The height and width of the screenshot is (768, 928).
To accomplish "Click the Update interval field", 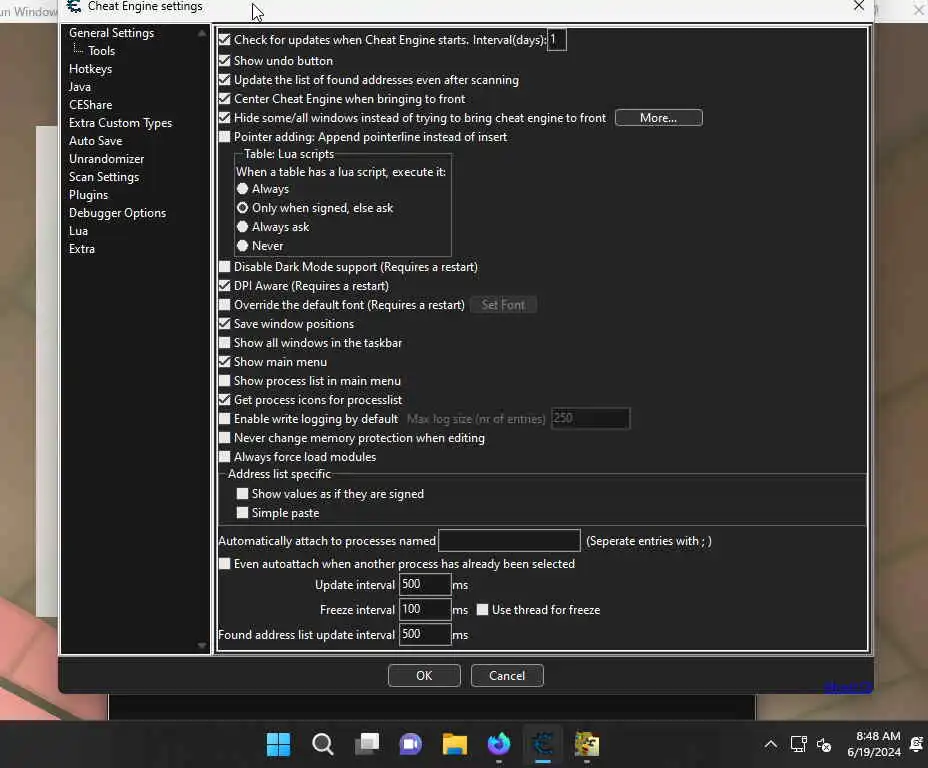I will (x=425, y=585).
